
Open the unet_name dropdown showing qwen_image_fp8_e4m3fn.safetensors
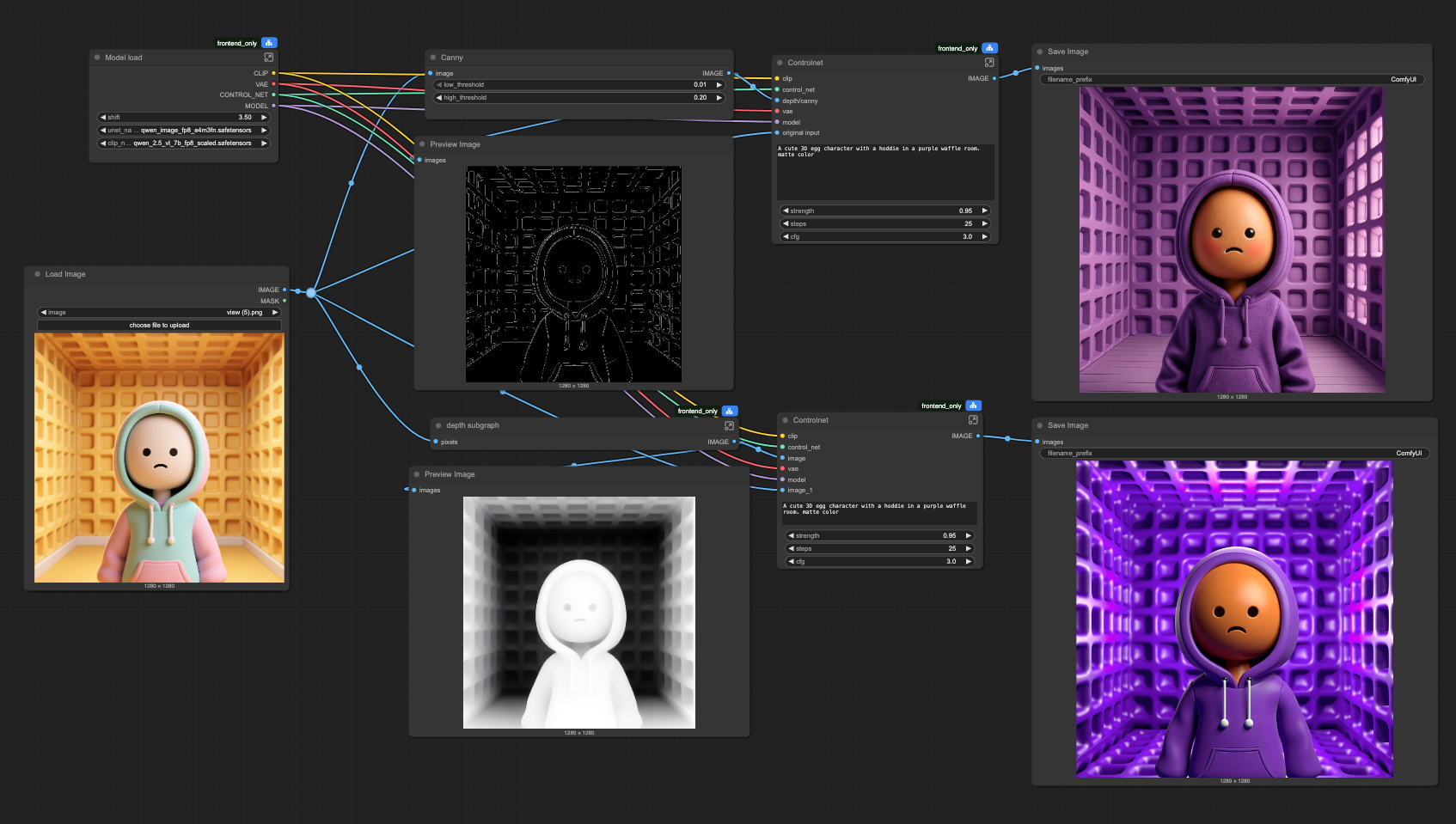[183, 130]
